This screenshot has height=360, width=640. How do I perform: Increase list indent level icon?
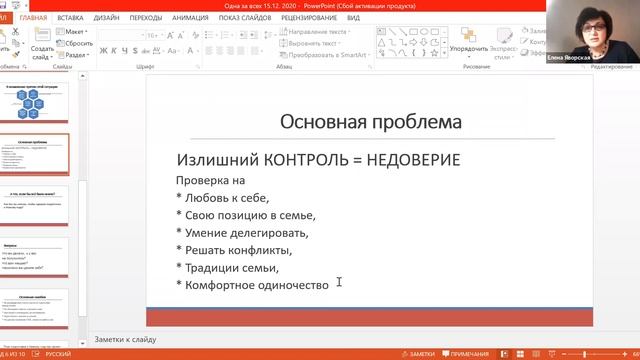[x=253, y=36]
